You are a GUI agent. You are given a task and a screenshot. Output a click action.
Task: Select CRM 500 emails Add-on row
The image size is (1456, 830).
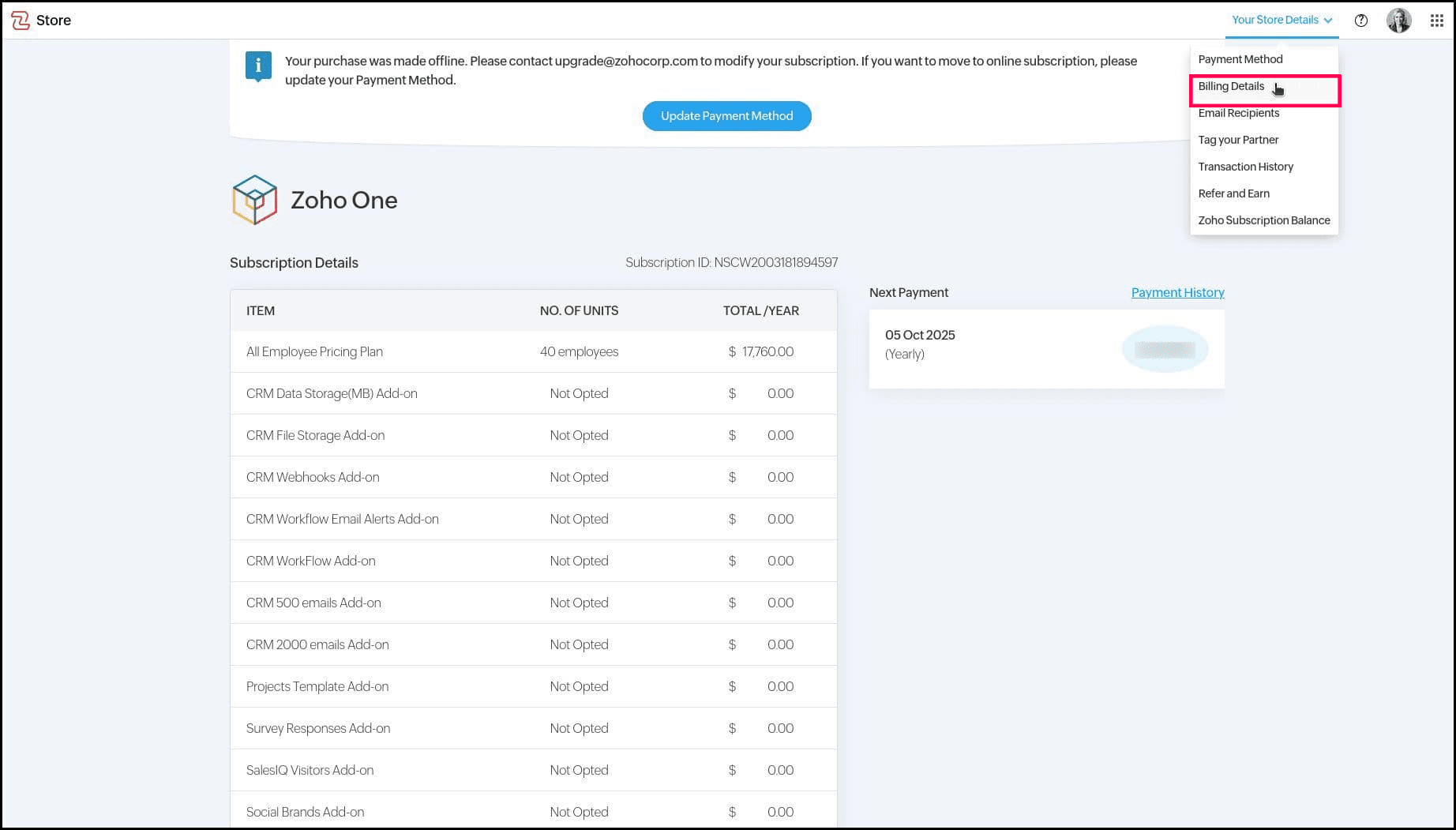[534, 603]
